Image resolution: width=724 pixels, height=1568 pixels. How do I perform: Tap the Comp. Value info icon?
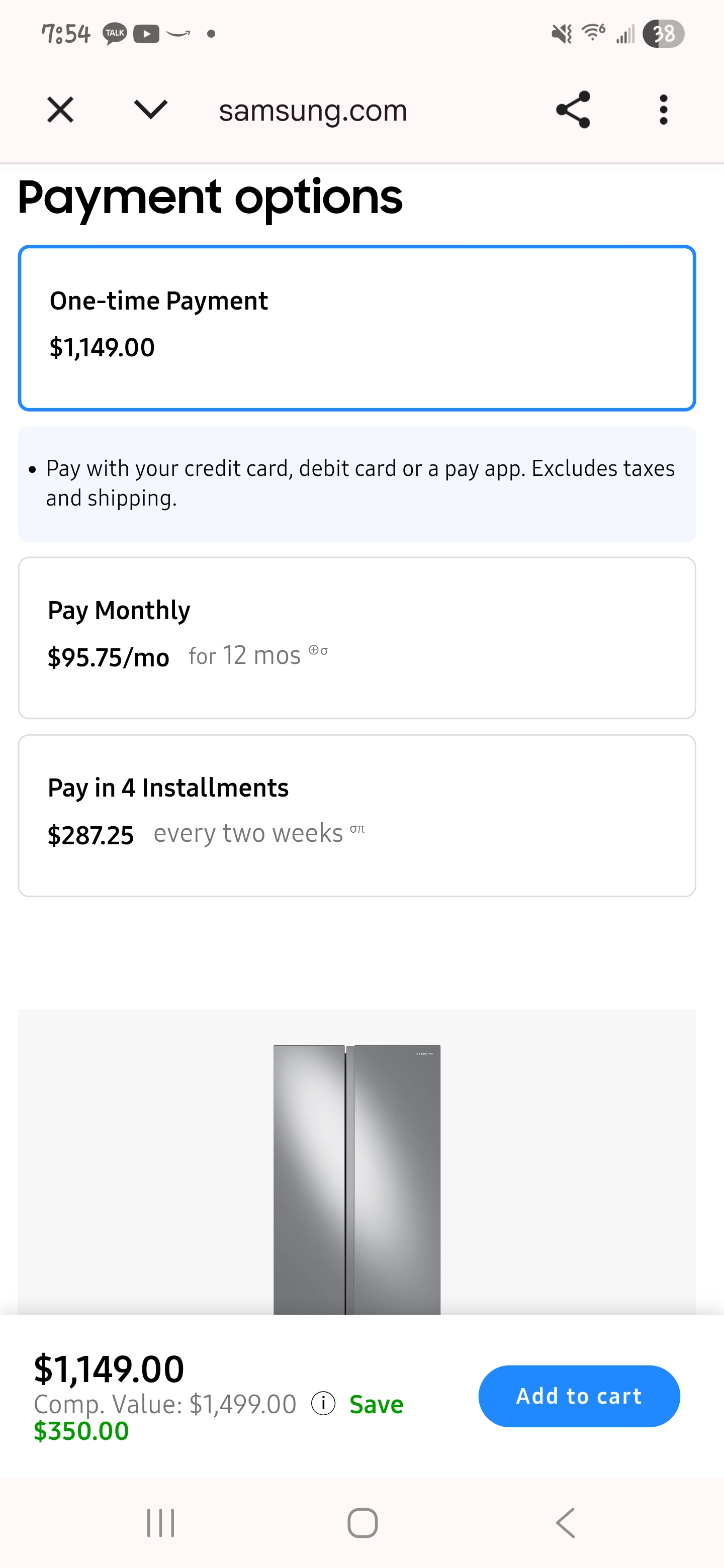pyautogui.click(x=323, y=1403)
